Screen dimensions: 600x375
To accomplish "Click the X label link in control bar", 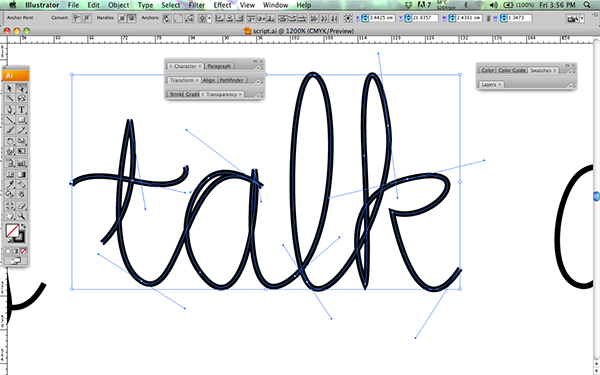I will 358,18.
